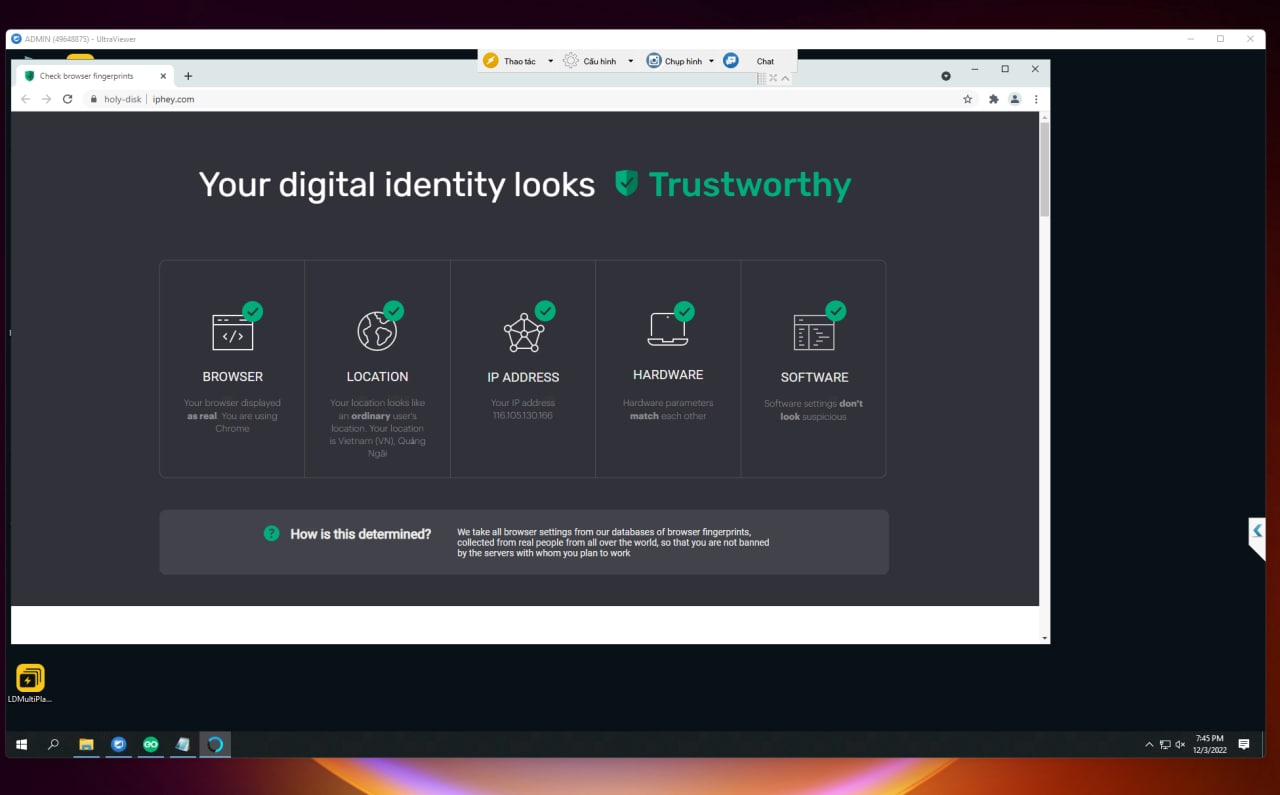Click the Chụp hình camera icon
The height and width of the screenshot is (795, 1280).
[654, 61]
